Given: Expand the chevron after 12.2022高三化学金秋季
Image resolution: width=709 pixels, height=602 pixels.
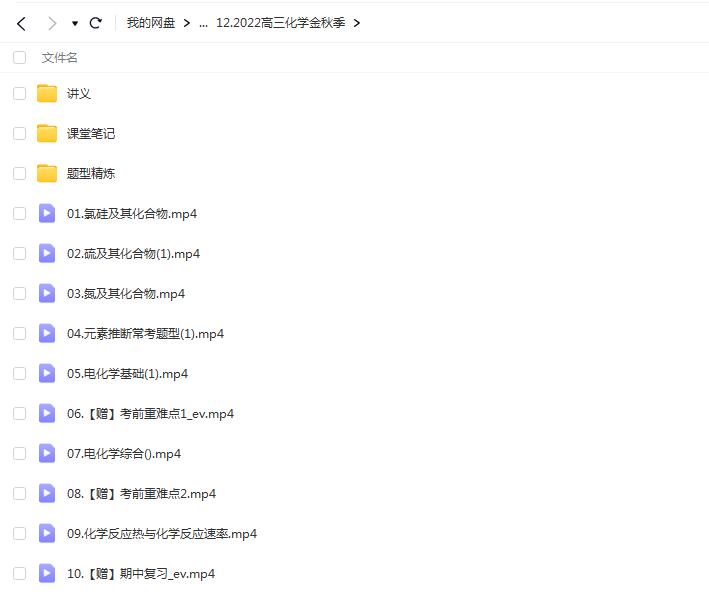Looking at the screenshot, I should click(357, 22).
